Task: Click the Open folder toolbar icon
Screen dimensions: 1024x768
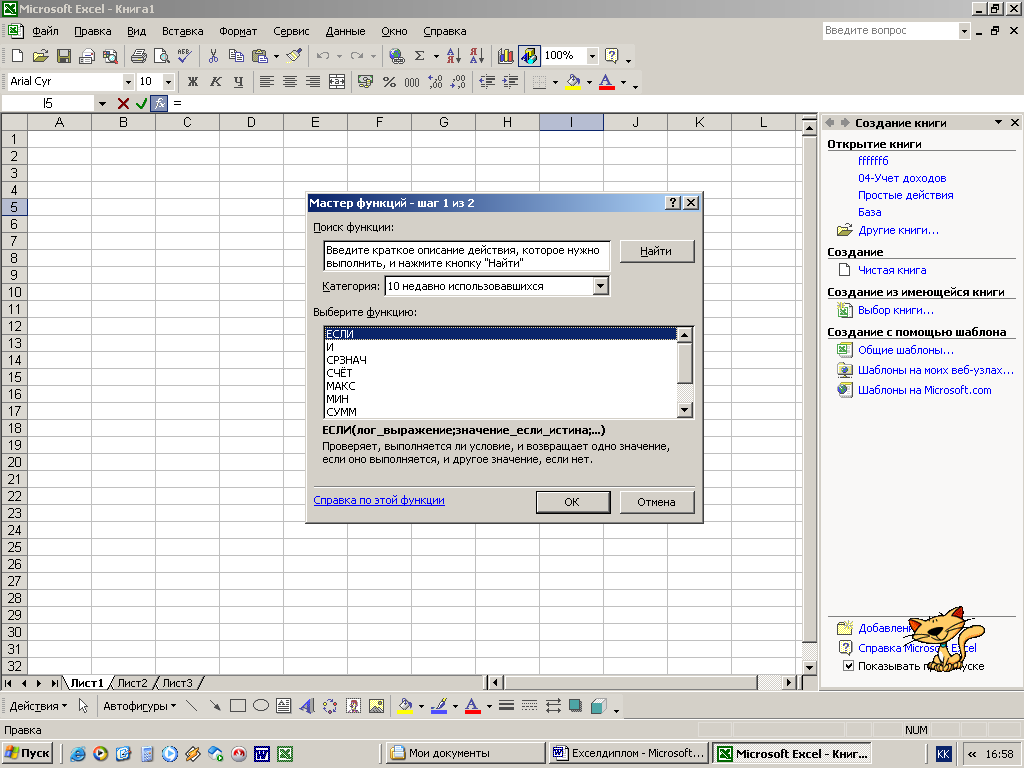Action: pyautogui.click(x=40, y=56)
